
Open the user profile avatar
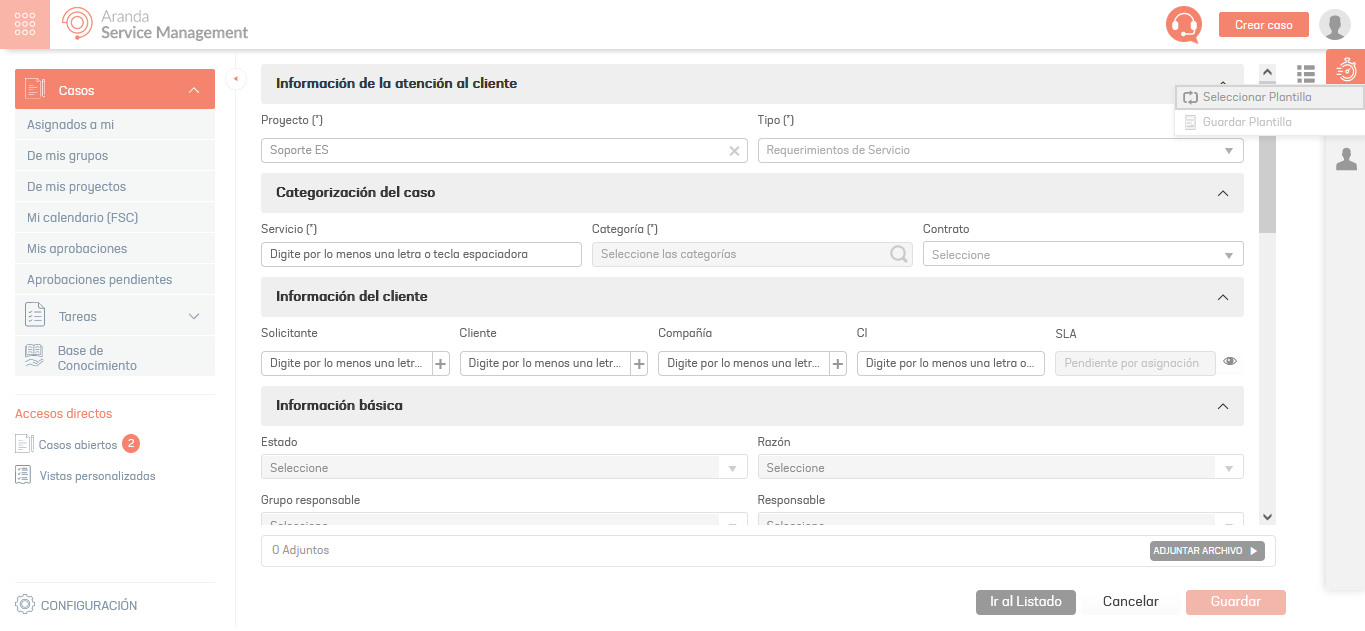1335,25
